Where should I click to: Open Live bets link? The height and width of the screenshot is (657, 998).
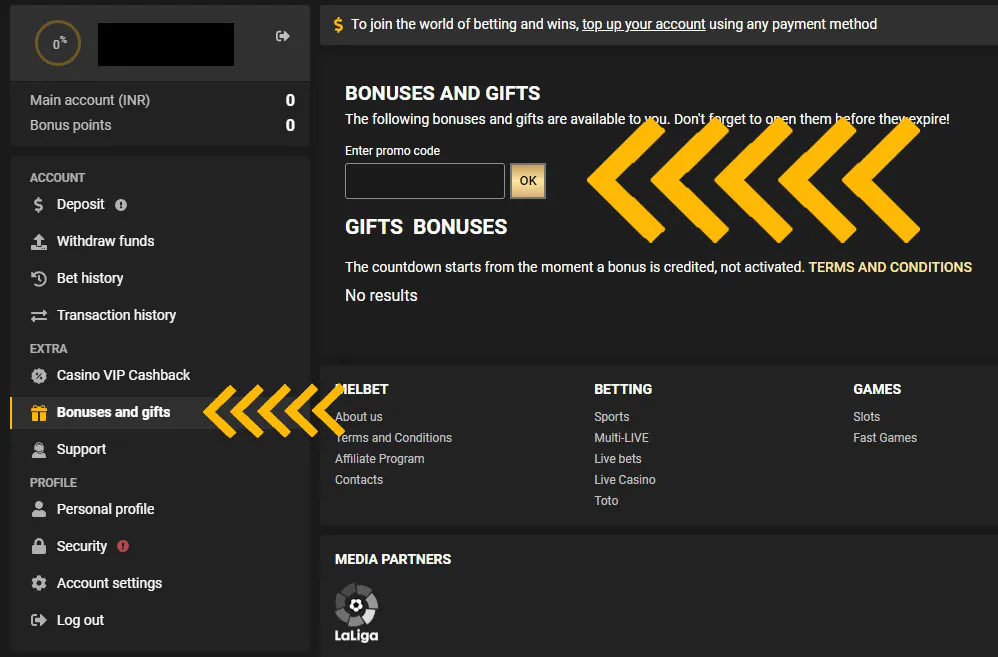[617, 459]
